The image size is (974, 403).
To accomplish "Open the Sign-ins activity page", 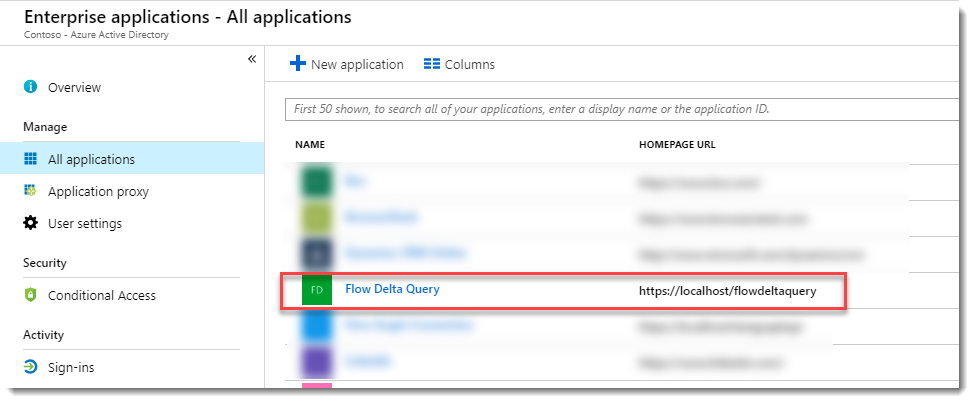I will tap(71, 368).
